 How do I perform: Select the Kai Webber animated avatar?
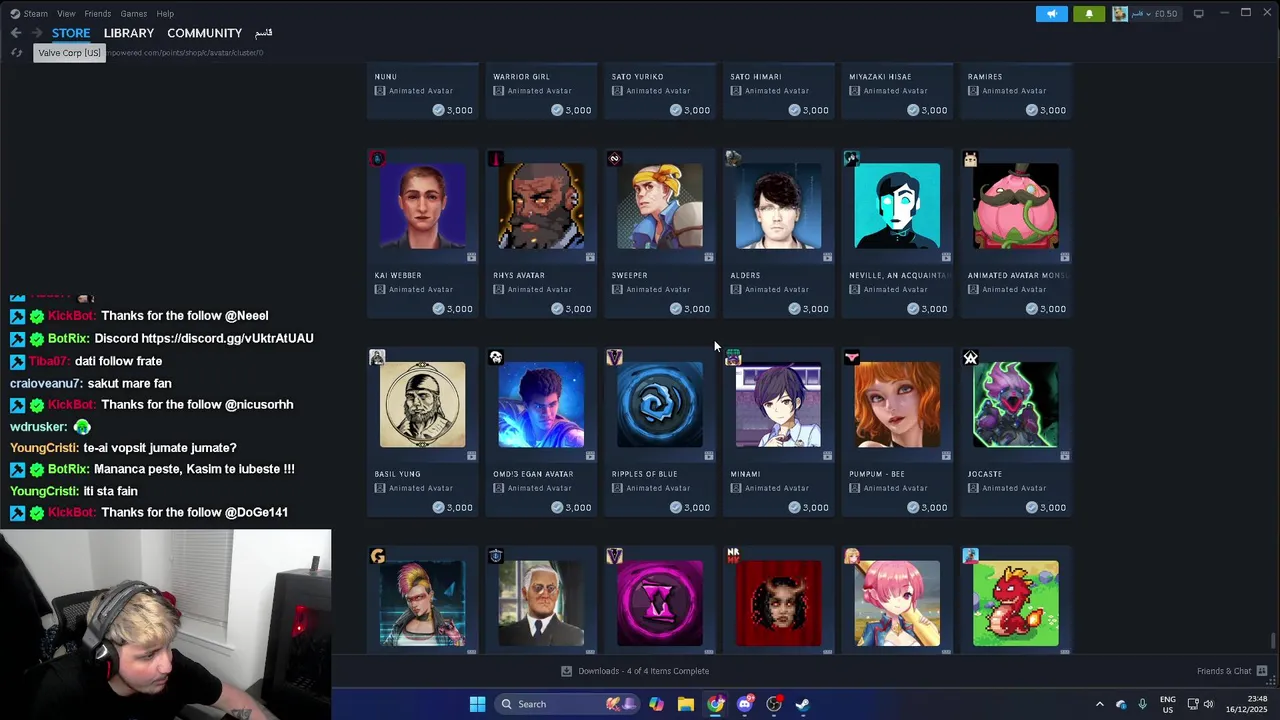(x=422, y=206)
